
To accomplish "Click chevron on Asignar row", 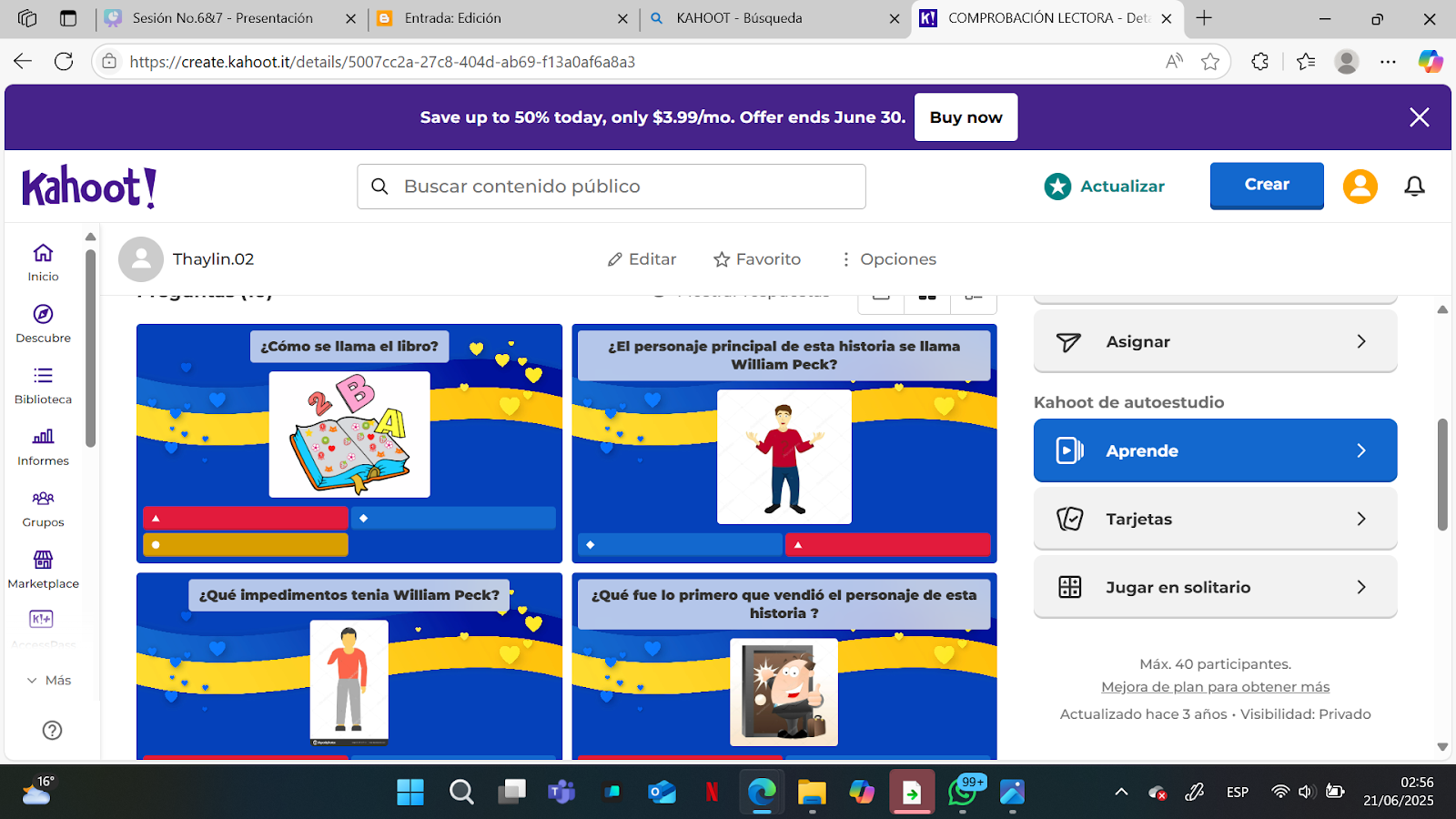I will (1361, 341).
